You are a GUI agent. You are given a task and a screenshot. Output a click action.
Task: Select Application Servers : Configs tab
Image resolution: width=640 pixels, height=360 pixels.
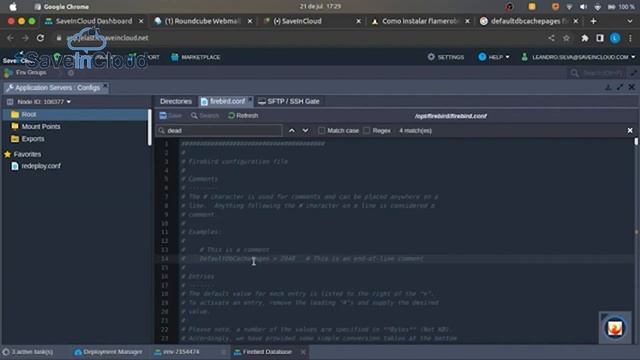click(x=56, y=88)
